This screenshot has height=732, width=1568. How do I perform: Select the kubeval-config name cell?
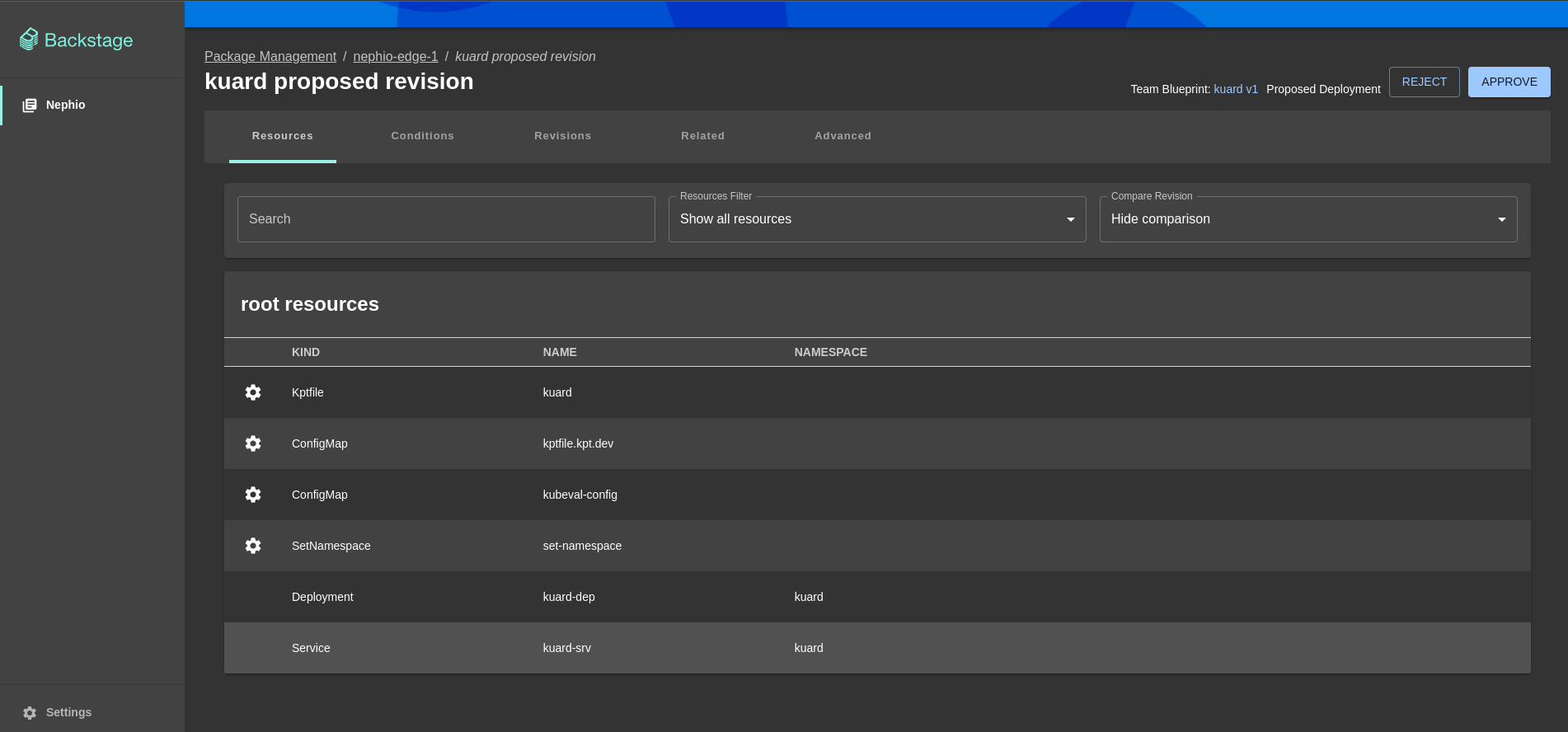pyautogui.click(x=580, y=495)
